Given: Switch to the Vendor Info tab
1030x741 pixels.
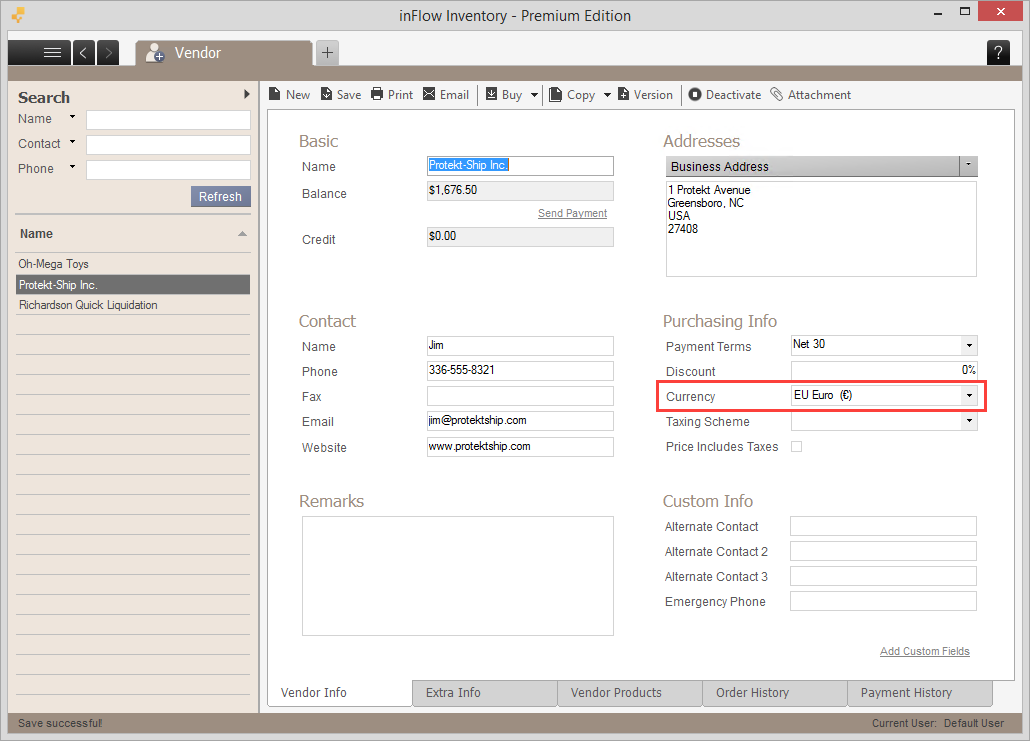Looking at the screenshot, I should pyautogui.click(x=340, y=693).
